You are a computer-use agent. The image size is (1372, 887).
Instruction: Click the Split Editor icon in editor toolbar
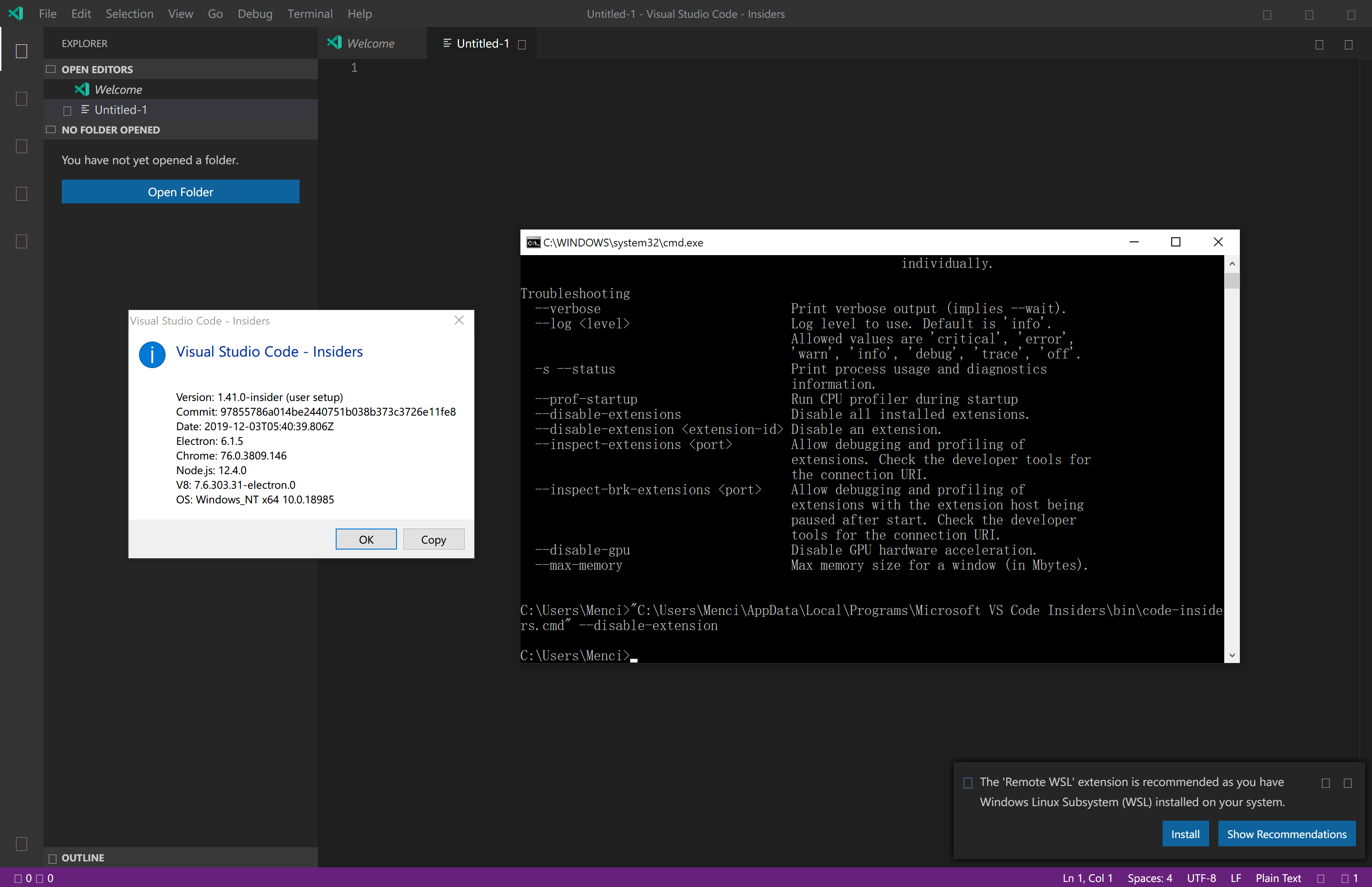[1319, 44]
